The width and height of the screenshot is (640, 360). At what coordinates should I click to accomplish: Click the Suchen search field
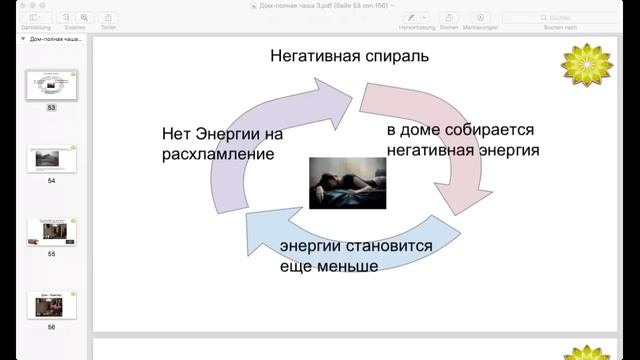560,18
